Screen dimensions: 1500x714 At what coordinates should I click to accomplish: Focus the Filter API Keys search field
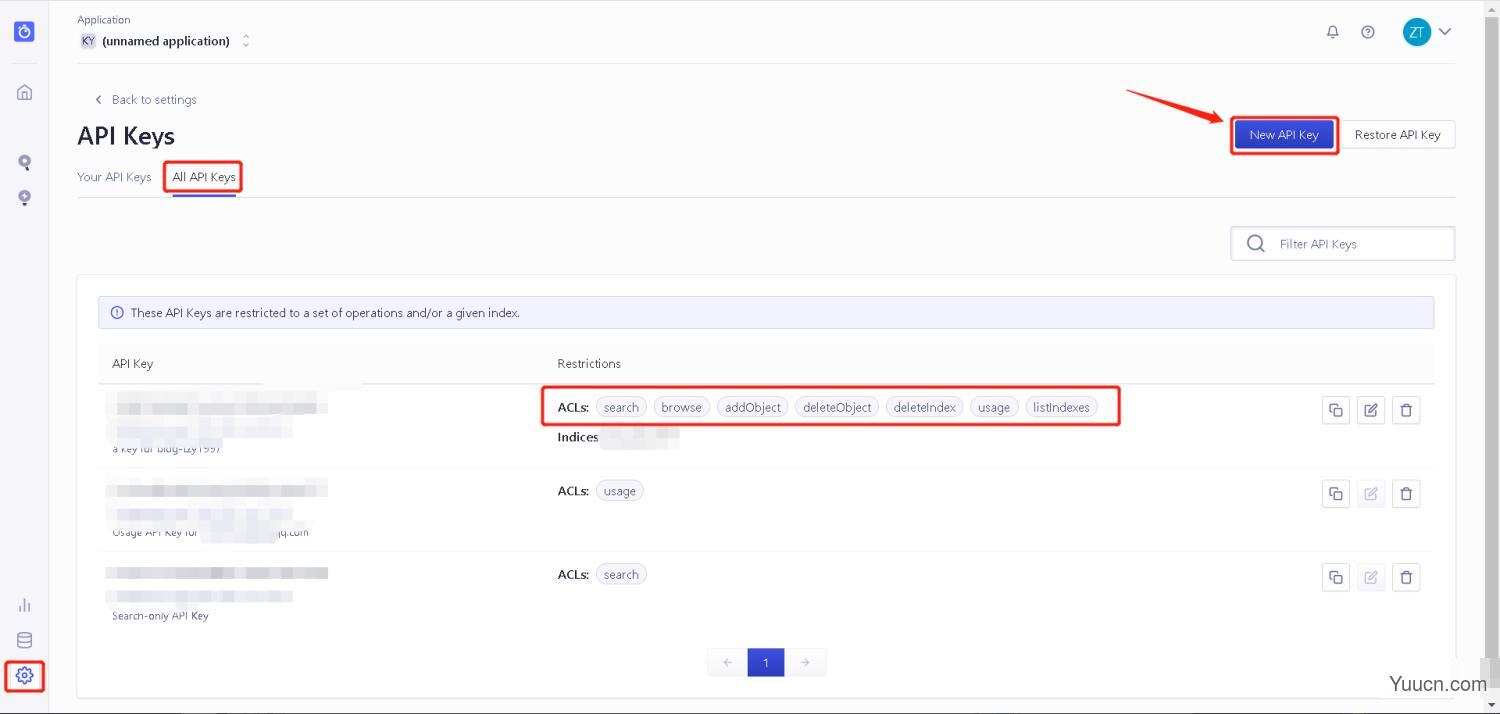[1342, 243]
